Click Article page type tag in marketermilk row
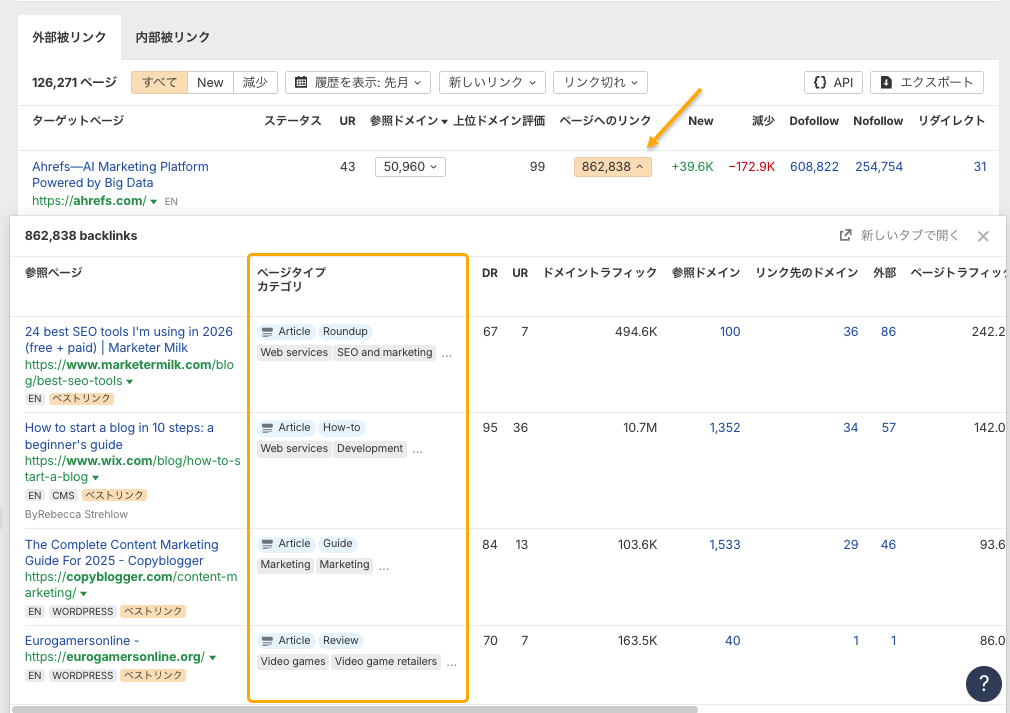 pyautogui.click(x=286, y=332)
